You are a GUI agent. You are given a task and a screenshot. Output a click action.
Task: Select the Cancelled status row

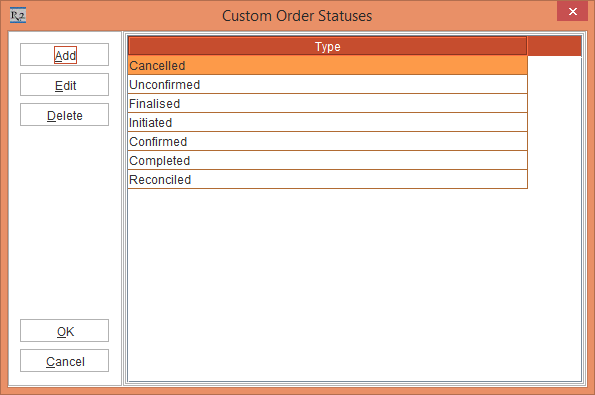(x=327, y=65)
